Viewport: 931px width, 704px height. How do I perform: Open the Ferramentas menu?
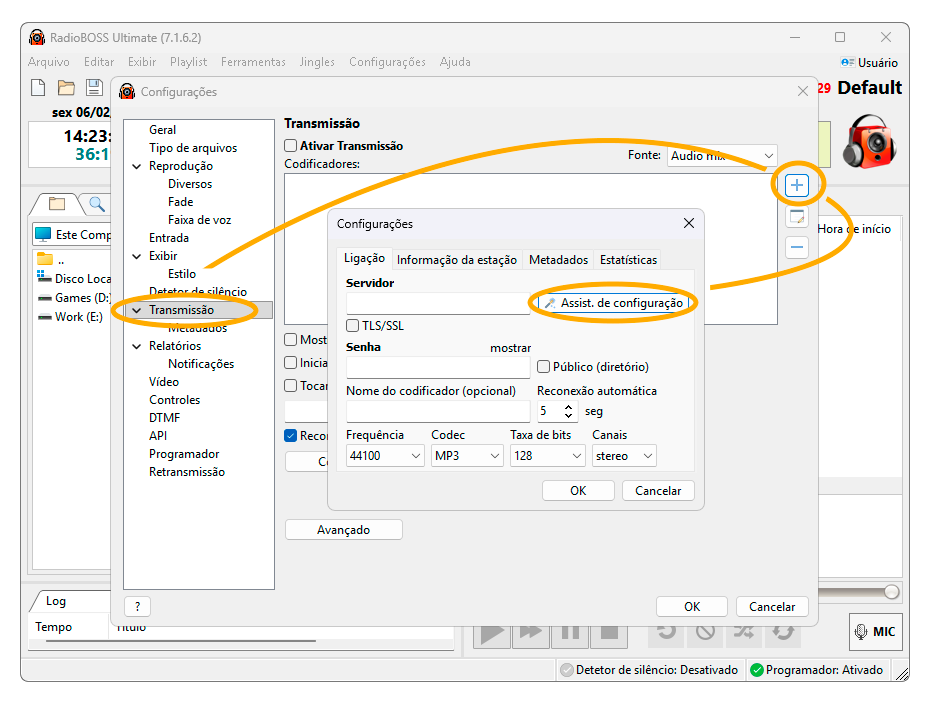(x=253, y=62)
